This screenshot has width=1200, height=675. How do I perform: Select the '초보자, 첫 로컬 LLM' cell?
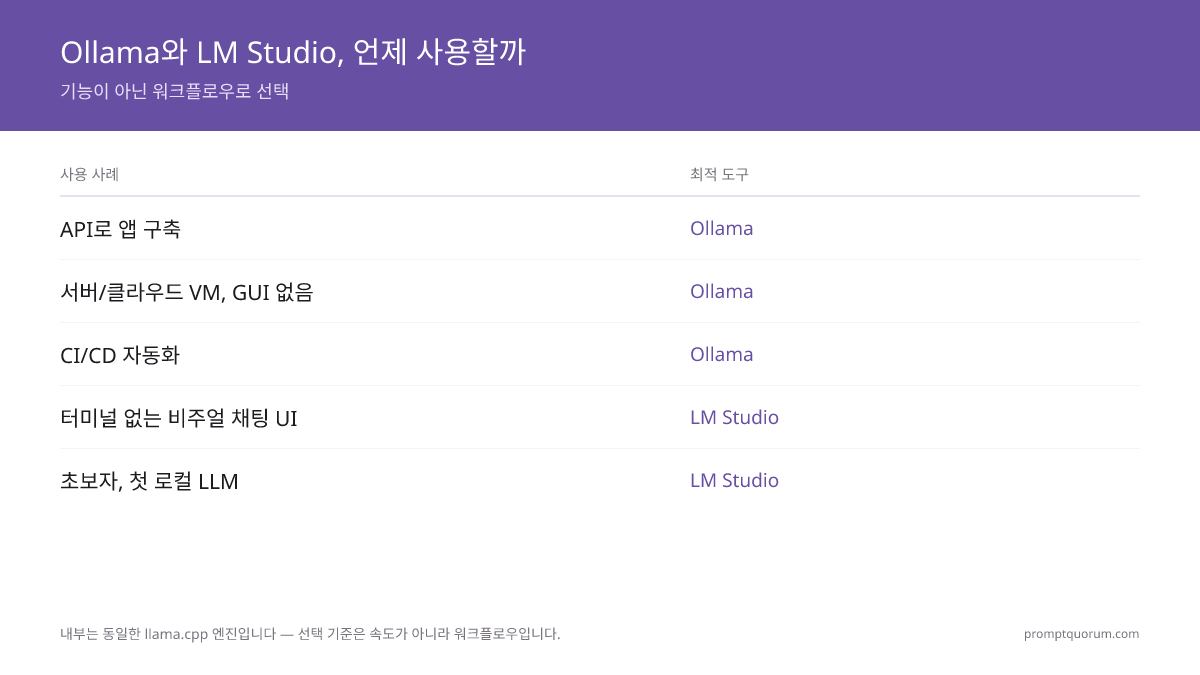(149, 481)
